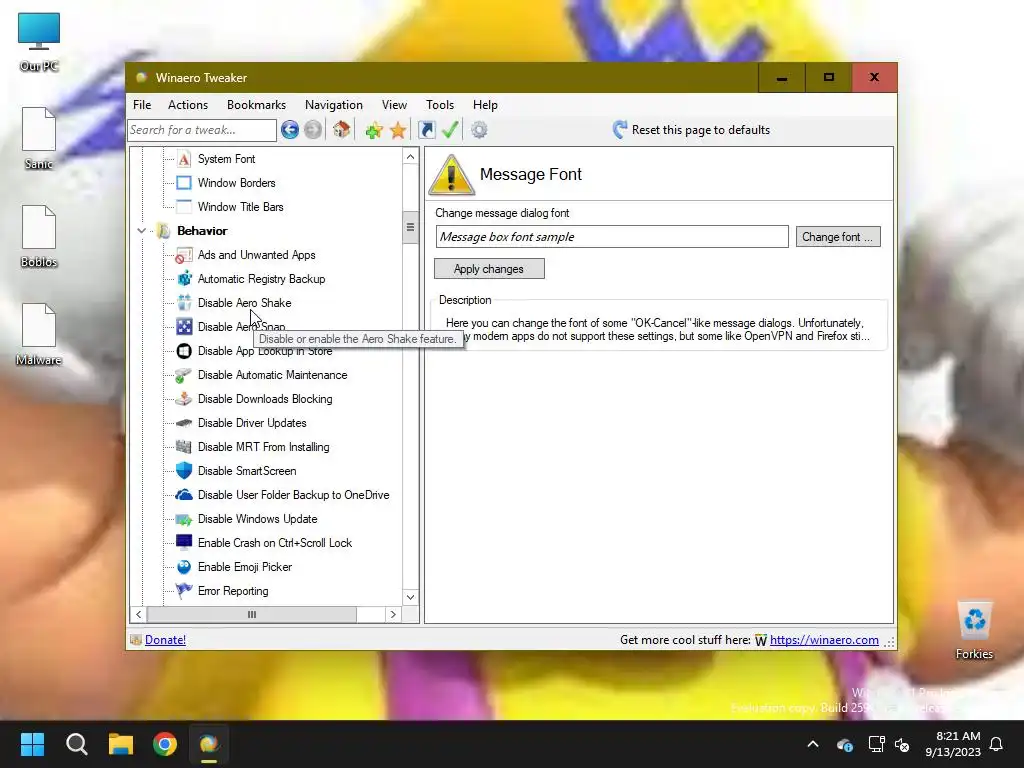Screen dimensions: 1024x768
Task: Click Message box font sample field
Action: (612, 236)
